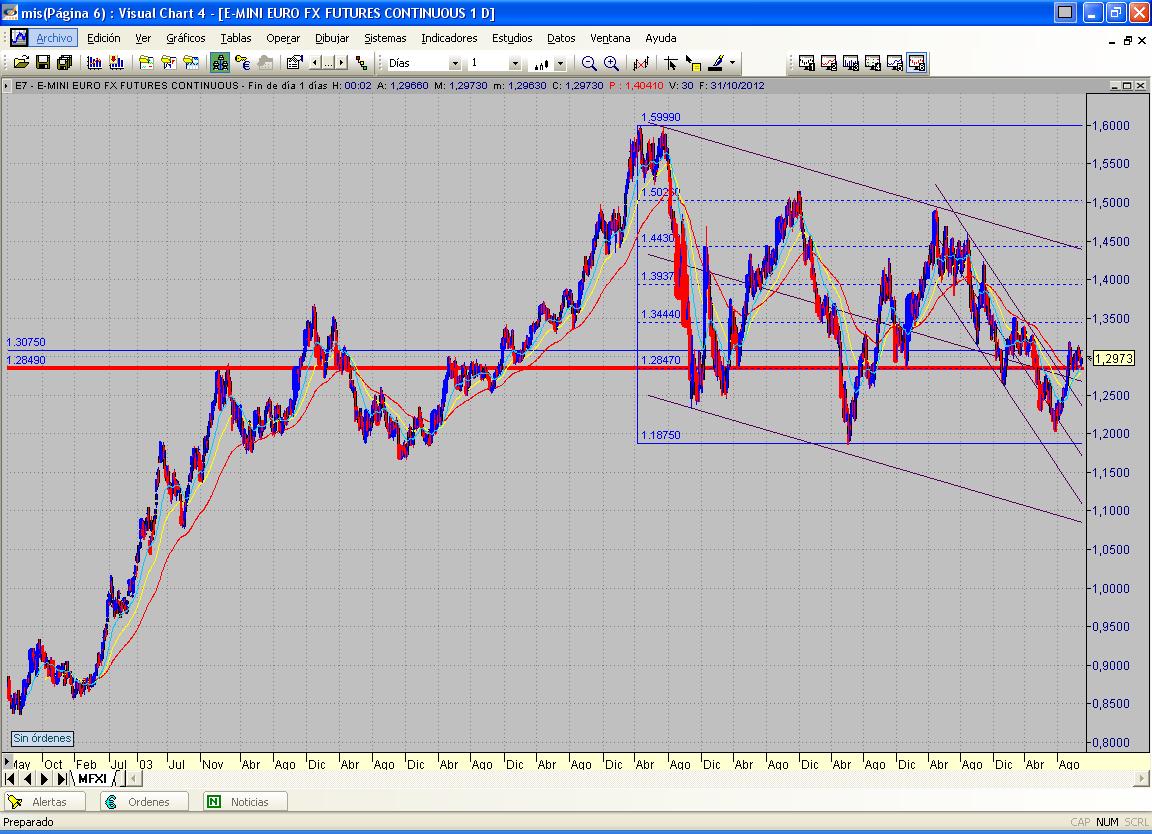The width and height of the screenshot is (1152, 834).
Task: Toggle the active workspace monitor 6 icon
Action: click(917, 63)
